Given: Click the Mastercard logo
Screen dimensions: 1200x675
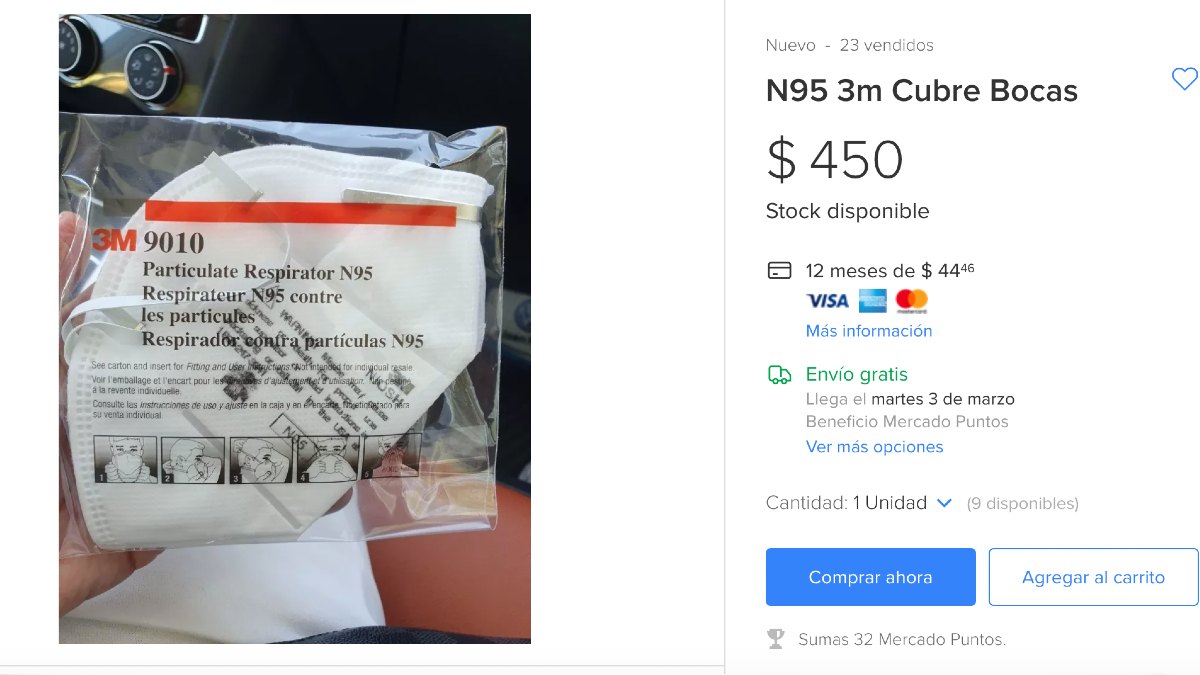Looking at the screenshot, I should point(911,300).
